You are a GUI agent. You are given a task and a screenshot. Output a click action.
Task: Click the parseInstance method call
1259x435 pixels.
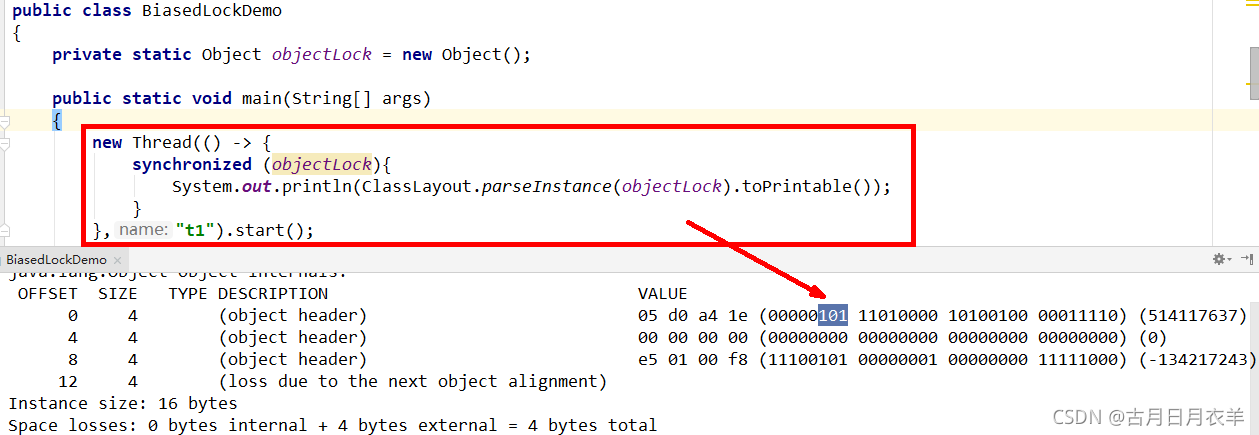point(547,186)
